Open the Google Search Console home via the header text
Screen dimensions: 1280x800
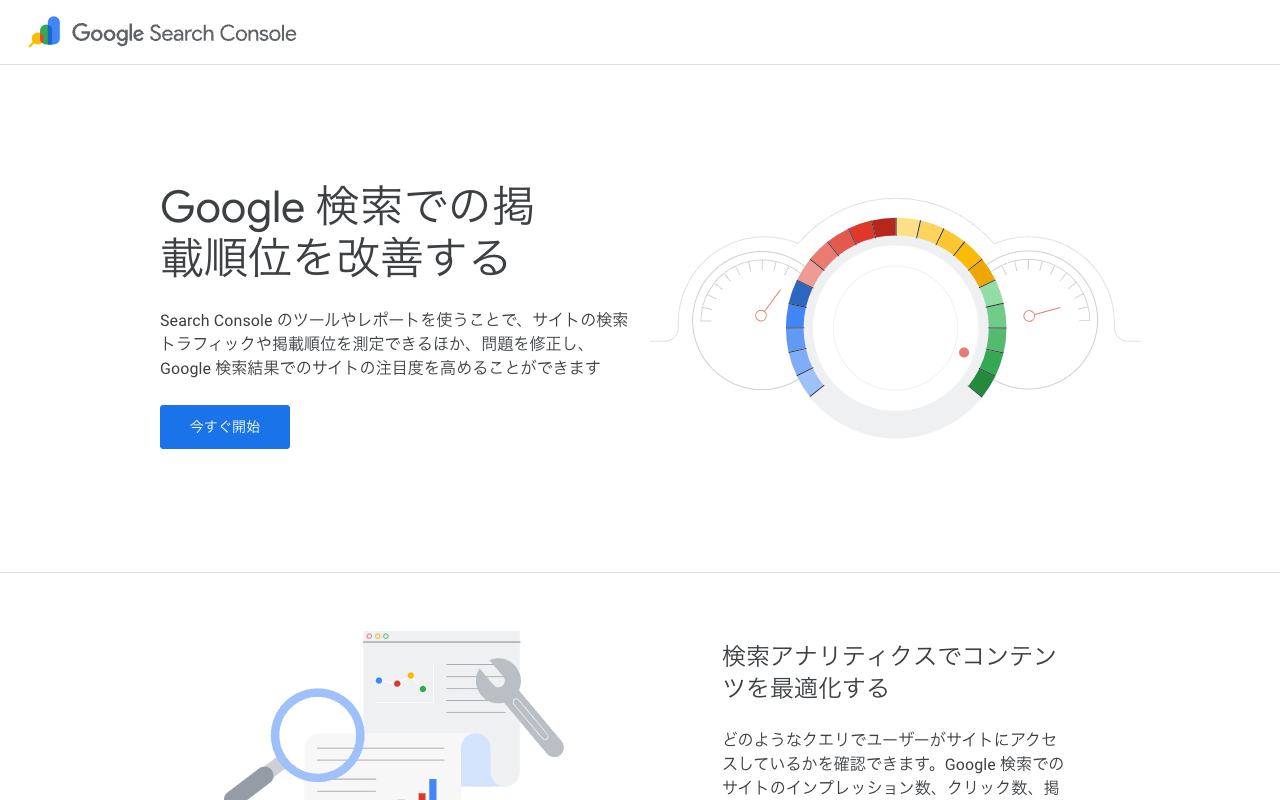[184, 32]
